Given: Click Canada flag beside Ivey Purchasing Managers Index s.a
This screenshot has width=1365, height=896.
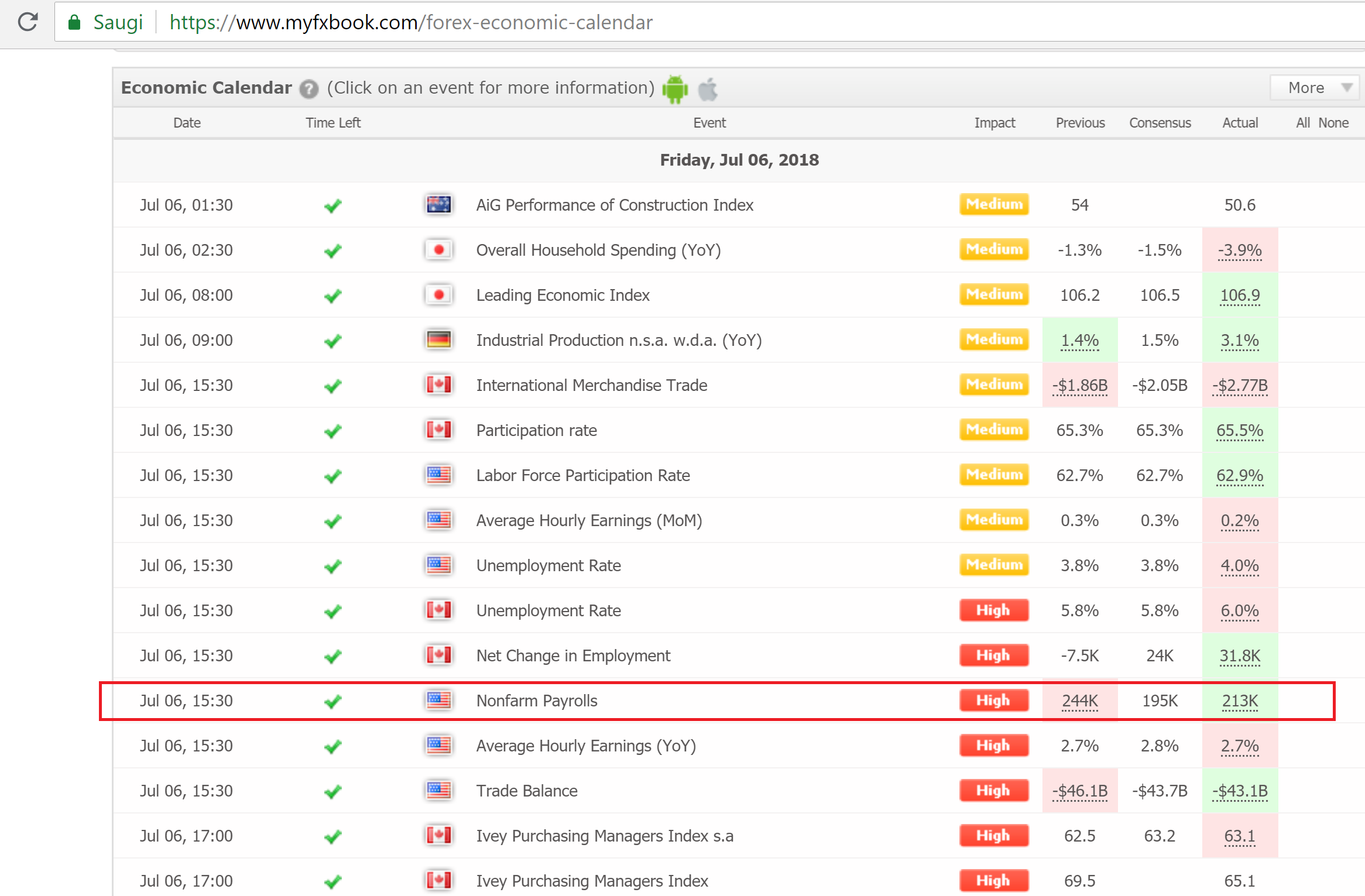Looking at the screenshot, I should click(438, 836).
